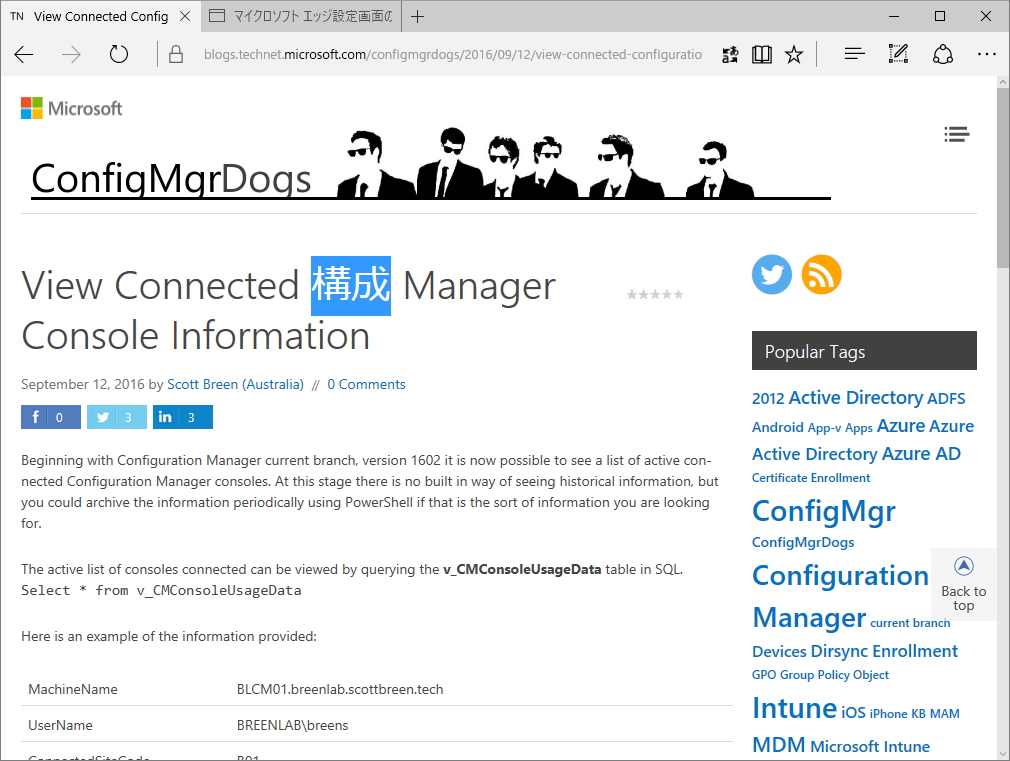Open the 0 Comments link
The image size is (1010, 761).
pos(366,384)
